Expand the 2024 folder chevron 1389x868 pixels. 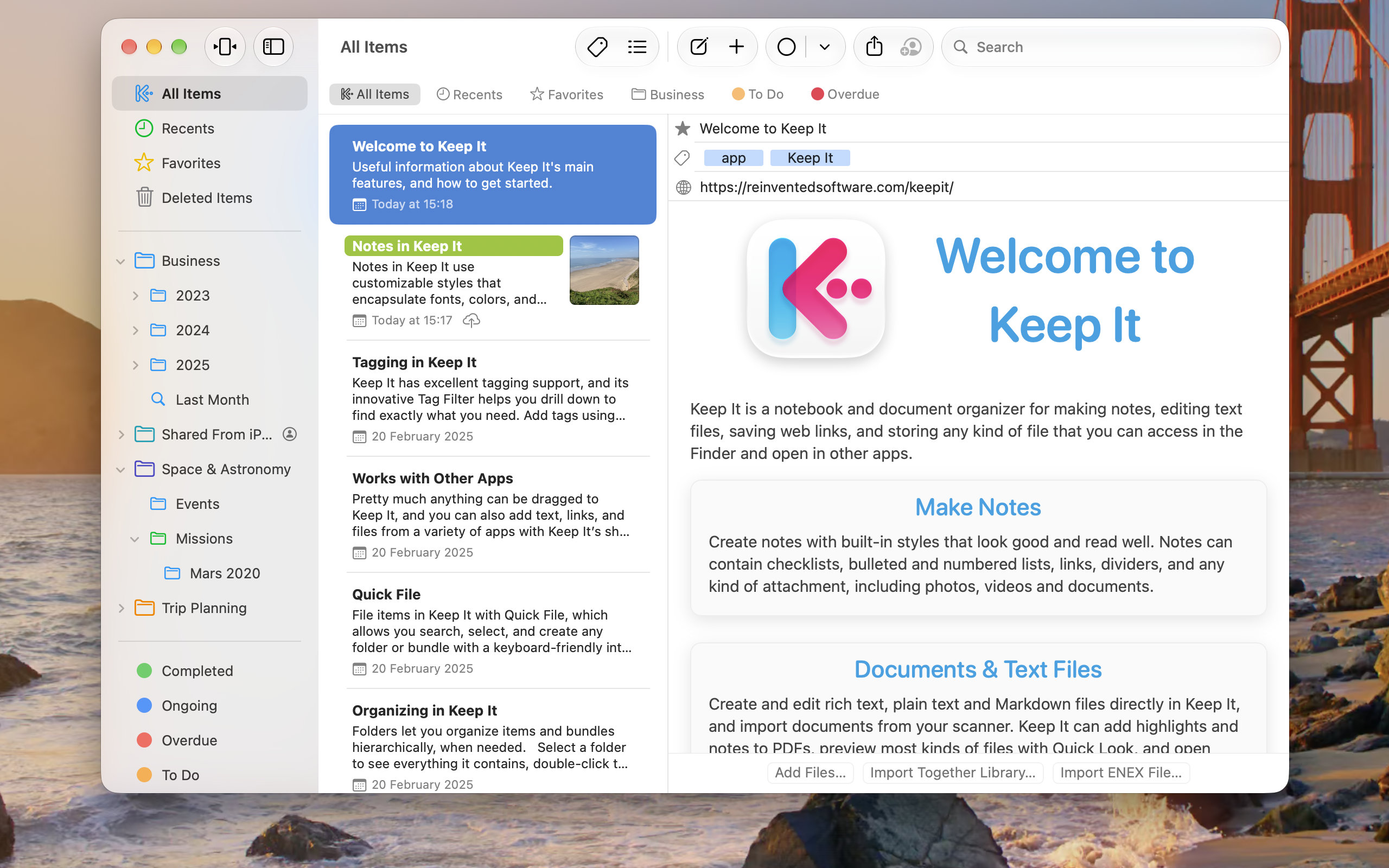[x=136, y=331]
